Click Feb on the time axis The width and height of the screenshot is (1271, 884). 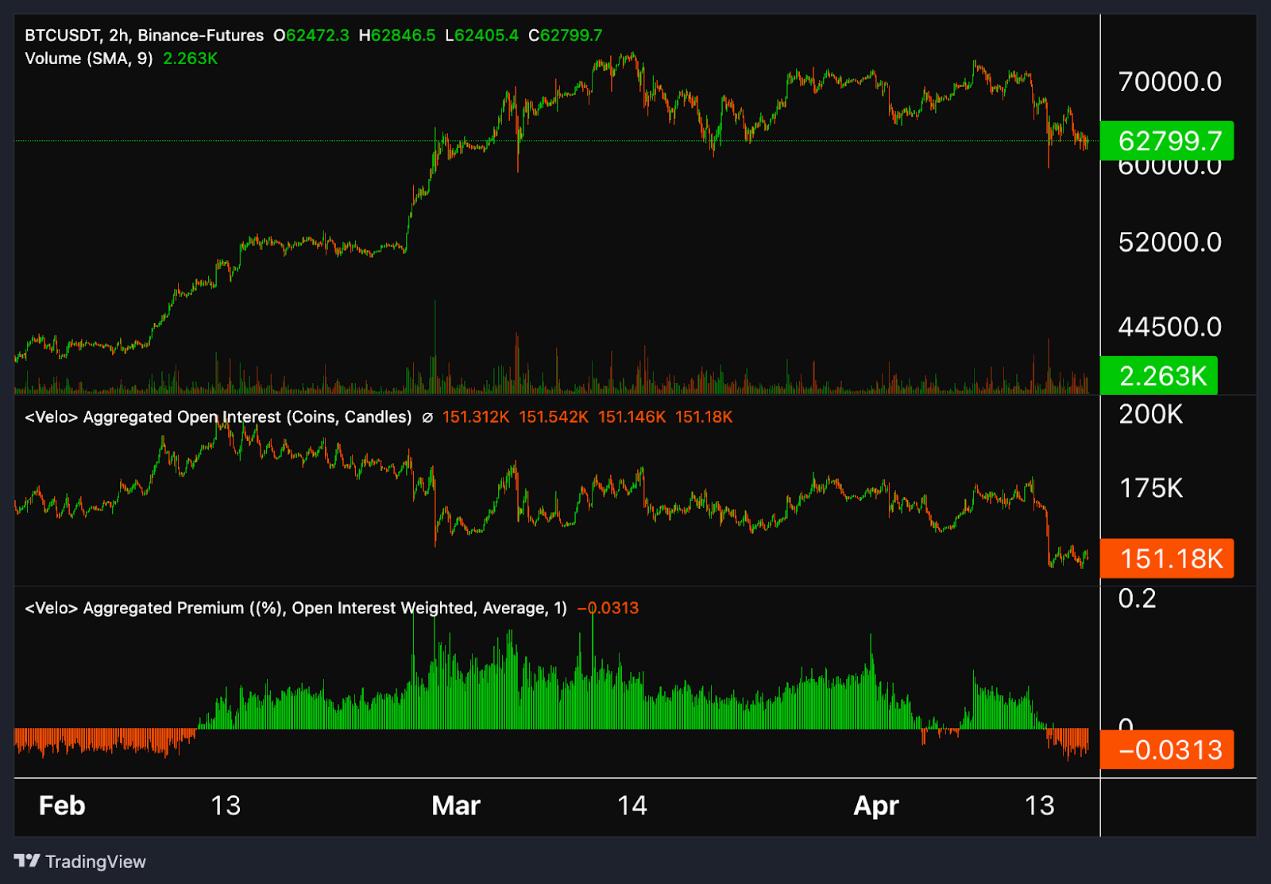(x=62, y=805)
